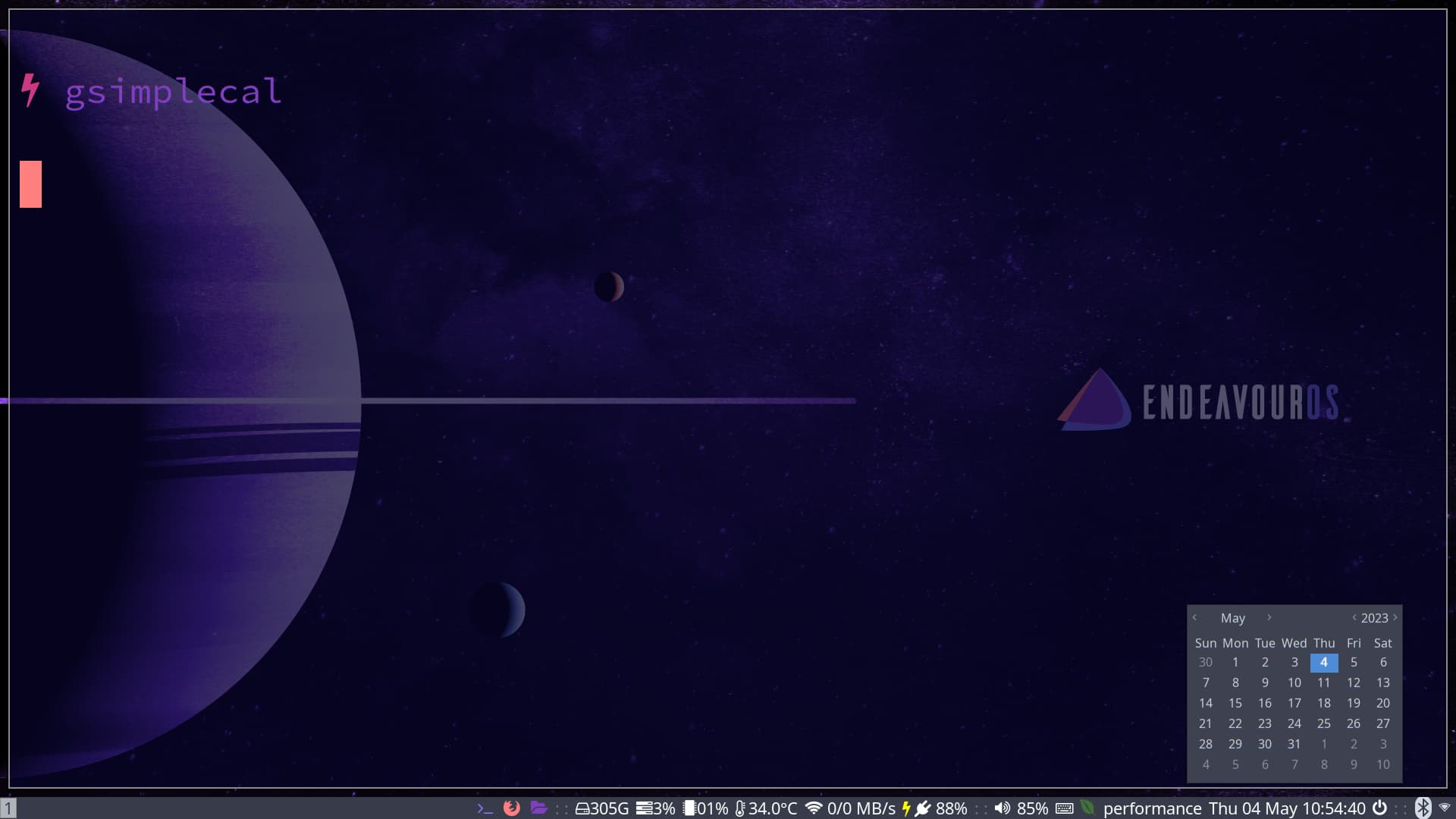Click the keyboard layout icon
The image size is (1456, 819).
[x=1065, y=808]
